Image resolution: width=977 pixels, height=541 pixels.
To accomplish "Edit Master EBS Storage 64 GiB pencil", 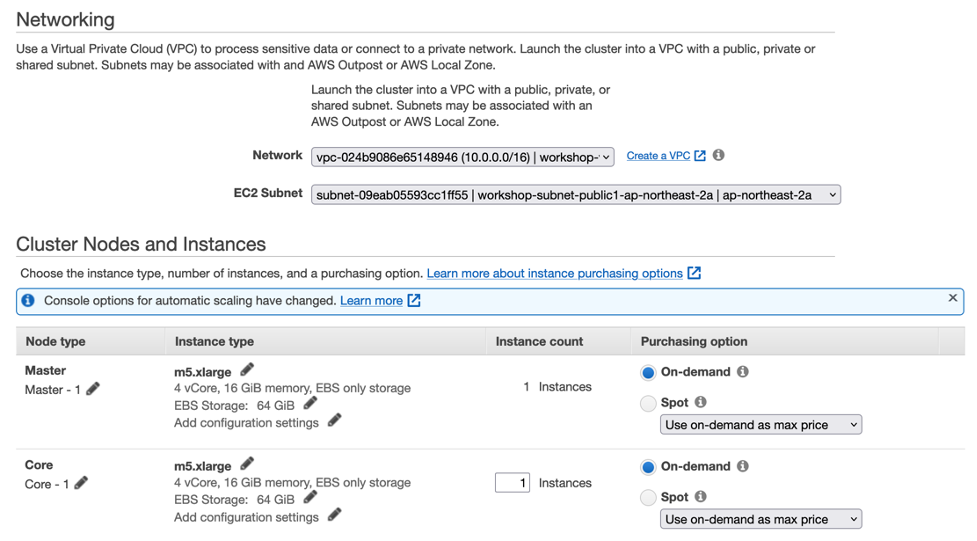I will click(x=310, y=404).
